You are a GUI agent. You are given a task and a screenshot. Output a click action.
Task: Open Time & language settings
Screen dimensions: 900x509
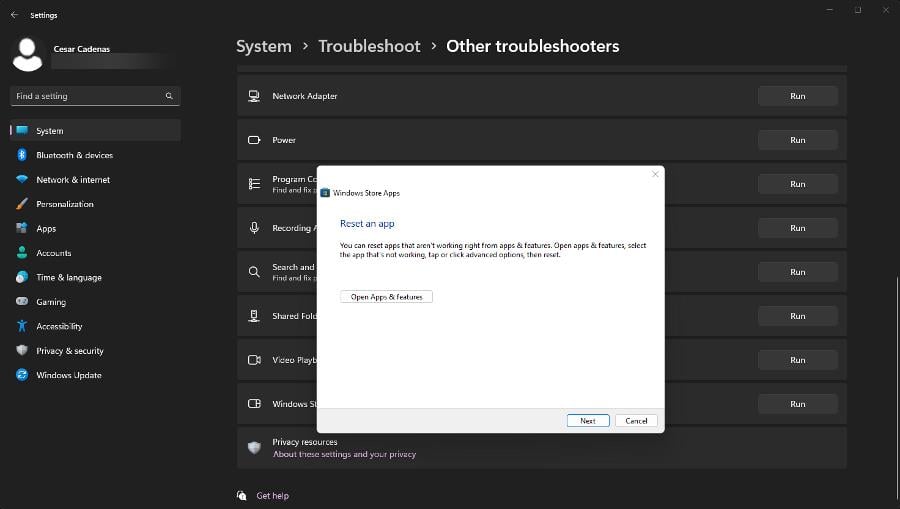[95, 277]
